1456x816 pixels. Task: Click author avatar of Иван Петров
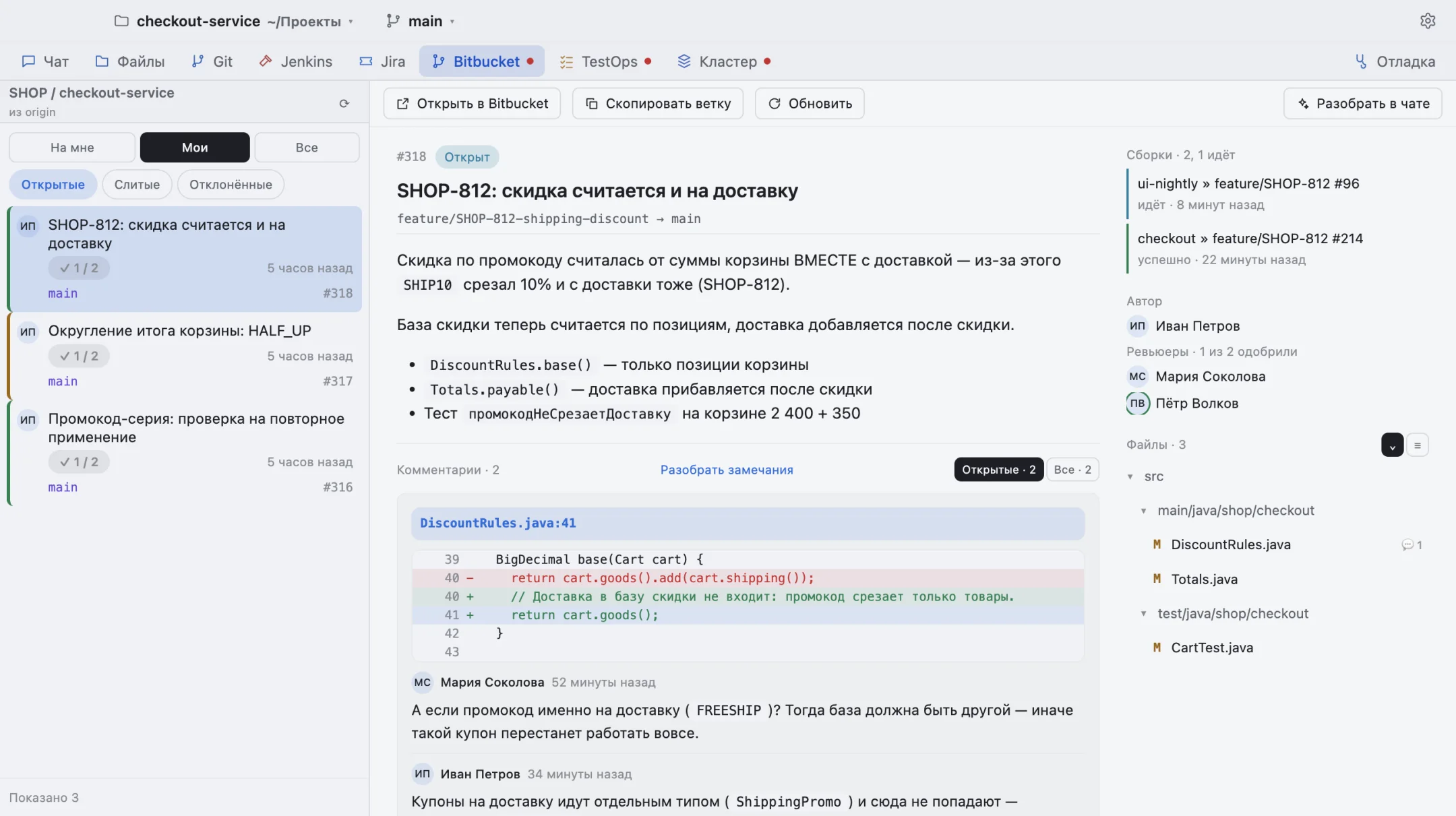[1137, 325]
